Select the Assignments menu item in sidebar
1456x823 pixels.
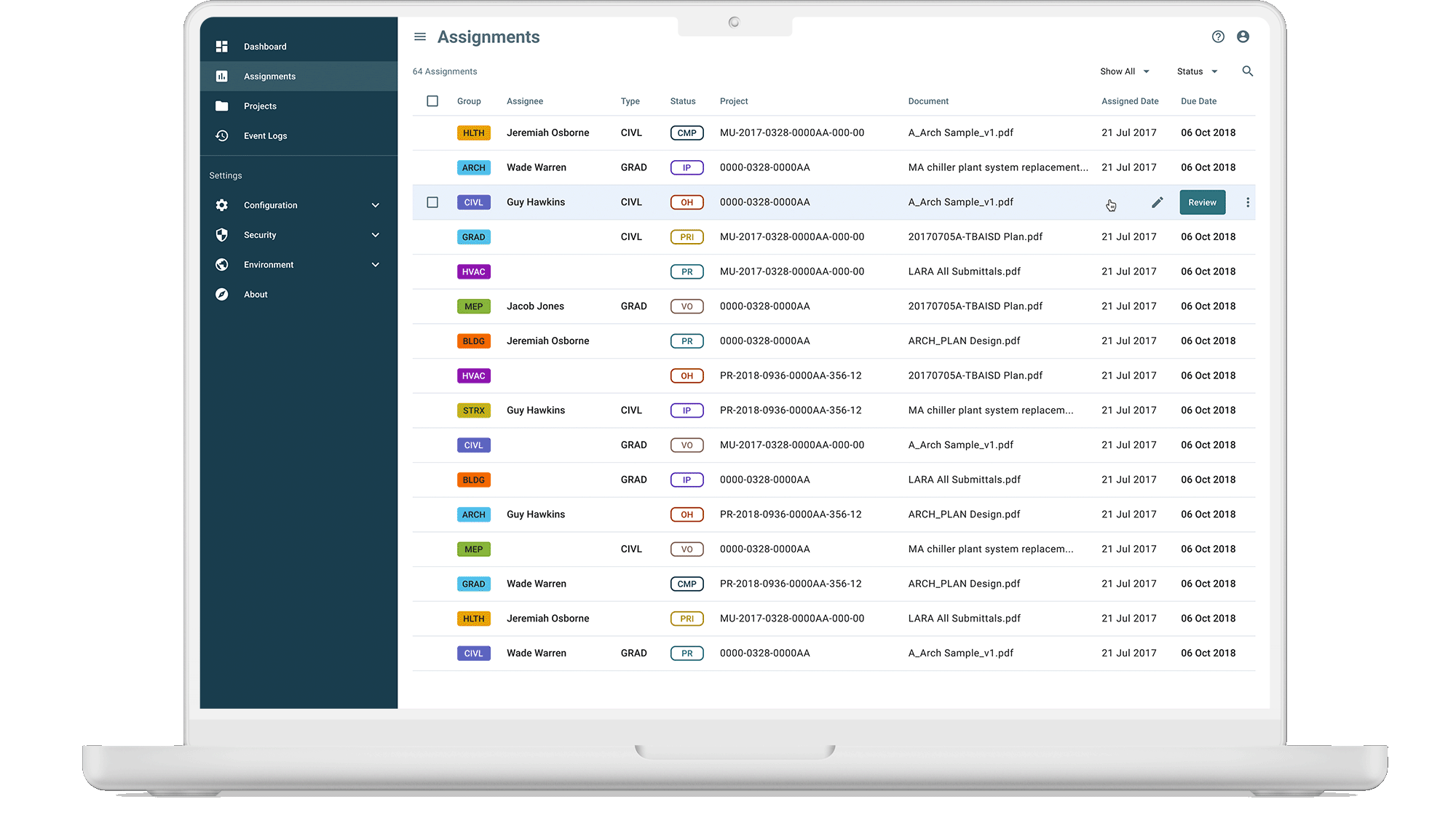click(x=269, y=76)
